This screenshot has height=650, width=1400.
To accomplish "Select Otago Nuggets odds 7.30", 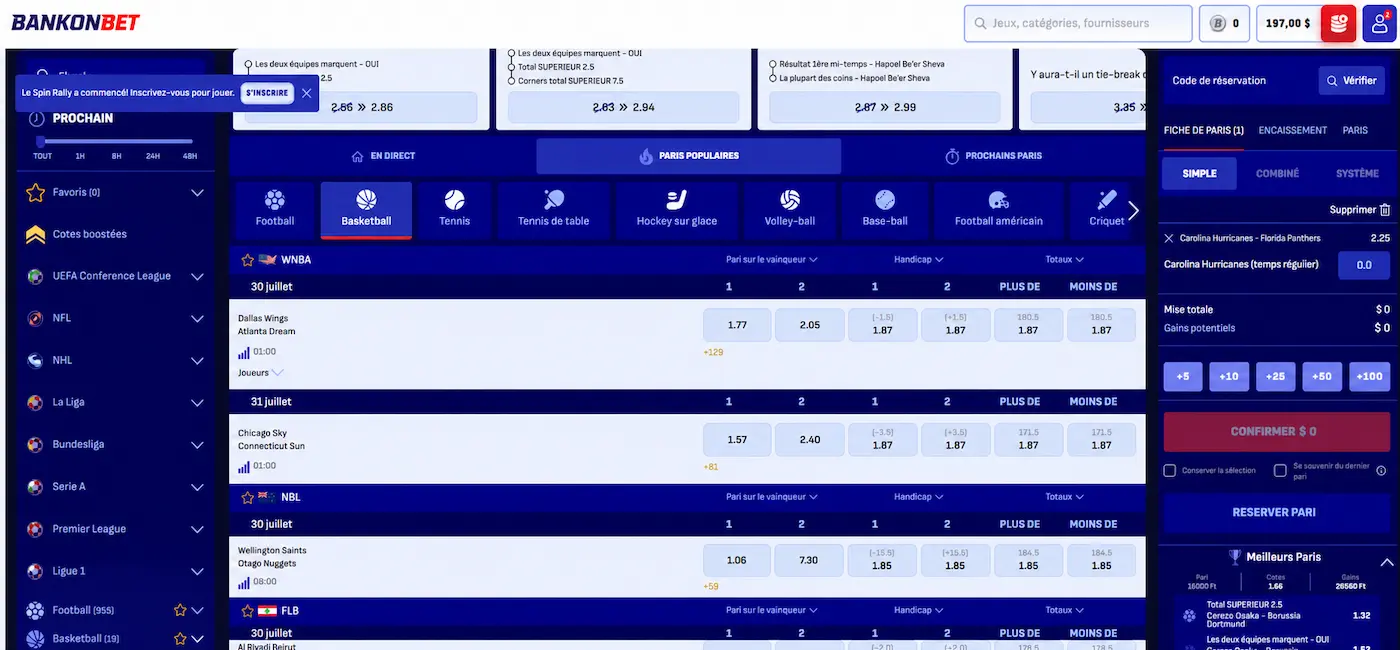I will click(x=810, y=561).
